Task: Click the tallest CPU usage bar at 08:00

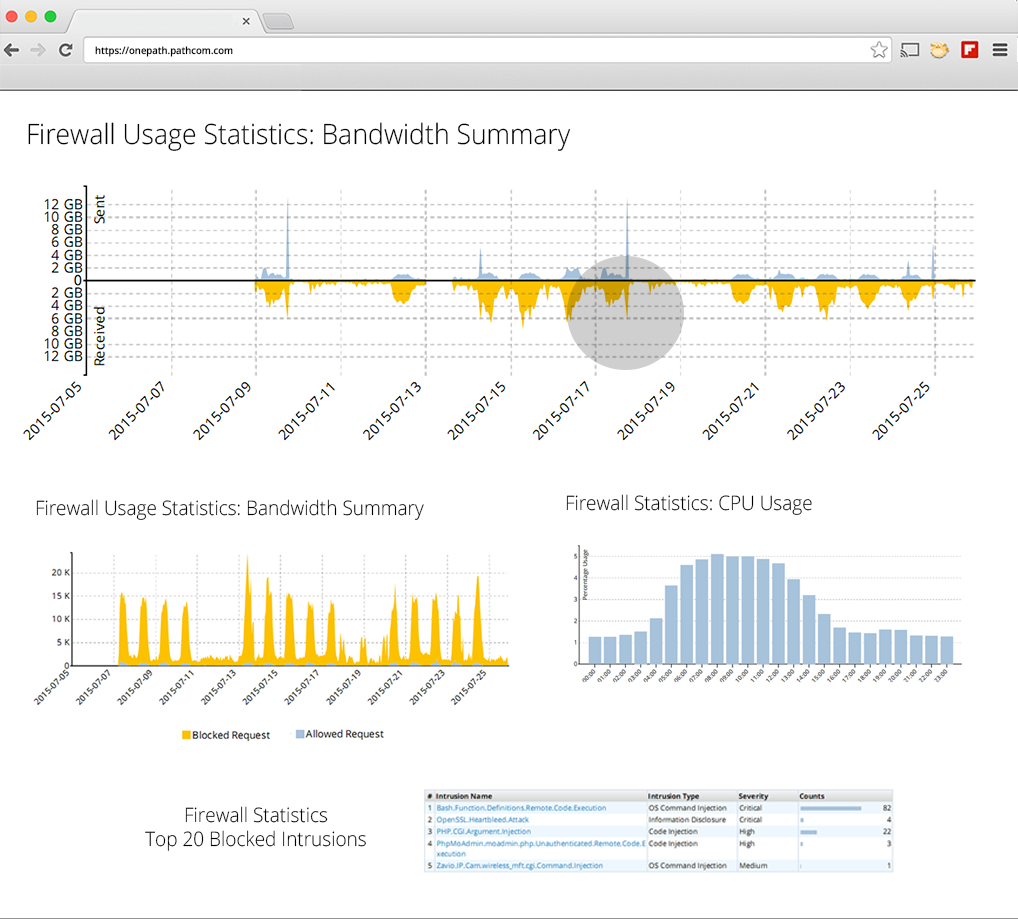Action: pyautogui.click(x=717, y=609)
